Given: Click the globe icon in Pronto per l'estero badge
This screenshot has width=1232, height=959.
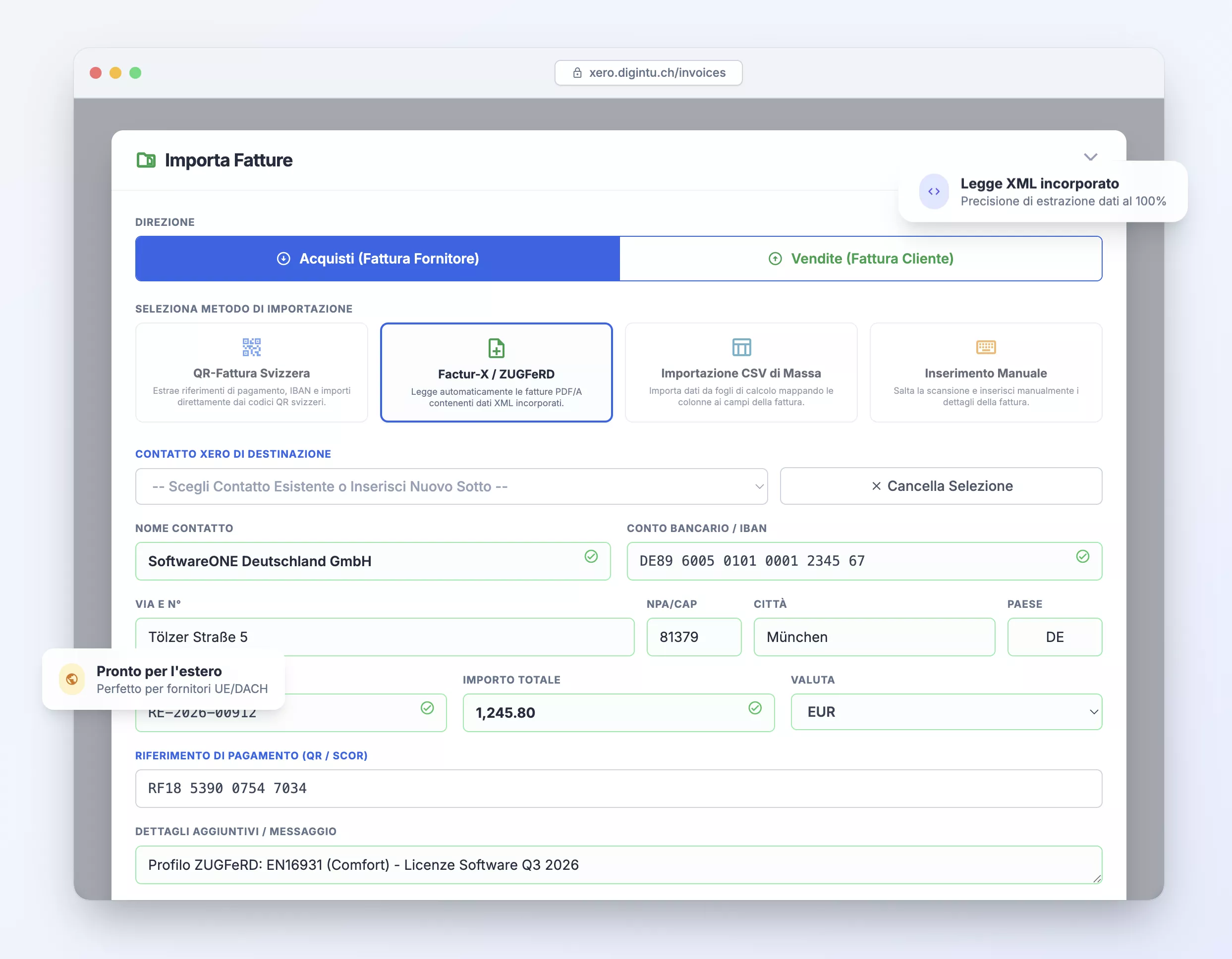Looking at the screenshot, I should click(72, 679).
